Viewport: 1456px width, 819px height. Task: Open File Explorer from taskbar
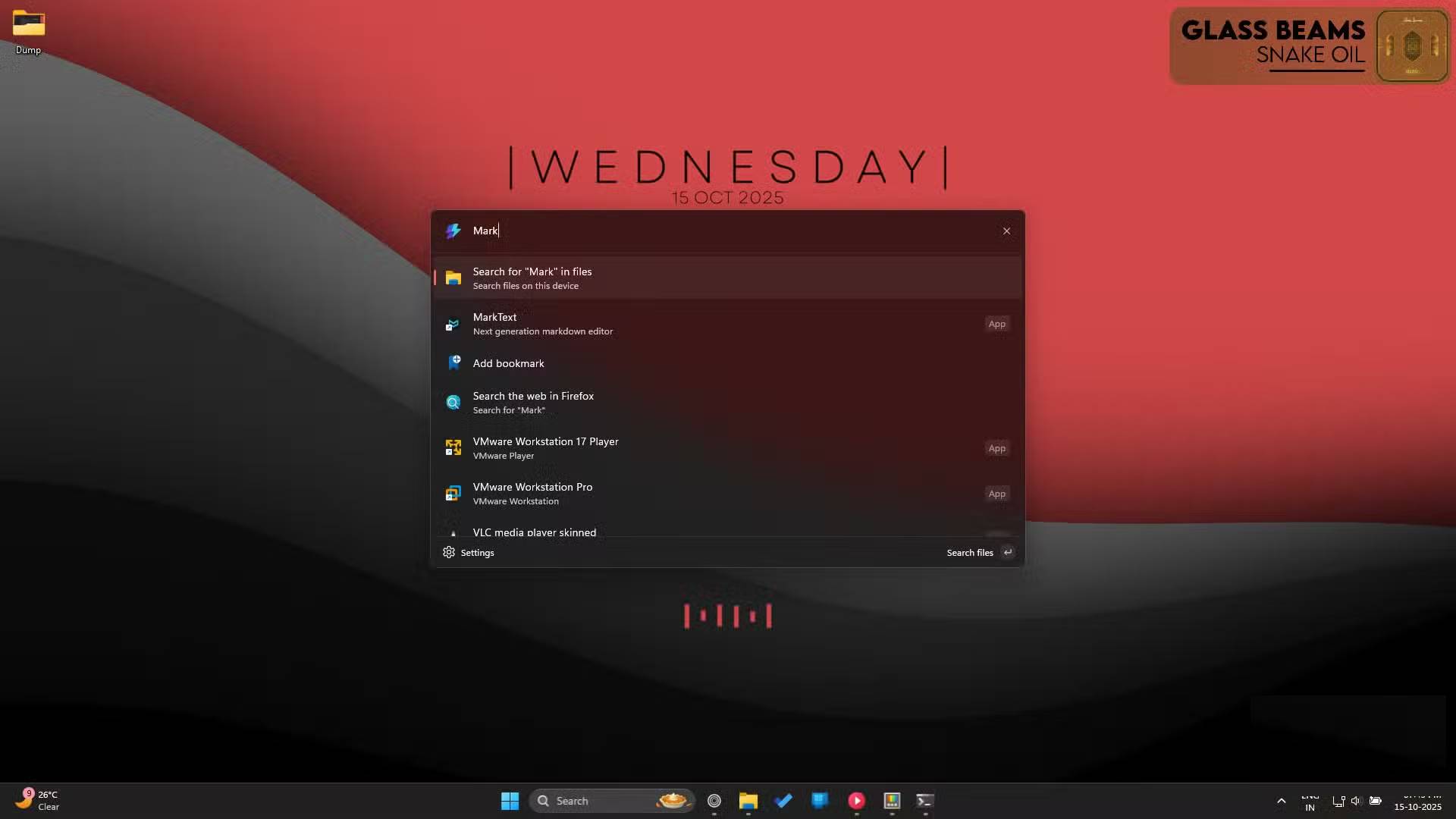(748, 801)
